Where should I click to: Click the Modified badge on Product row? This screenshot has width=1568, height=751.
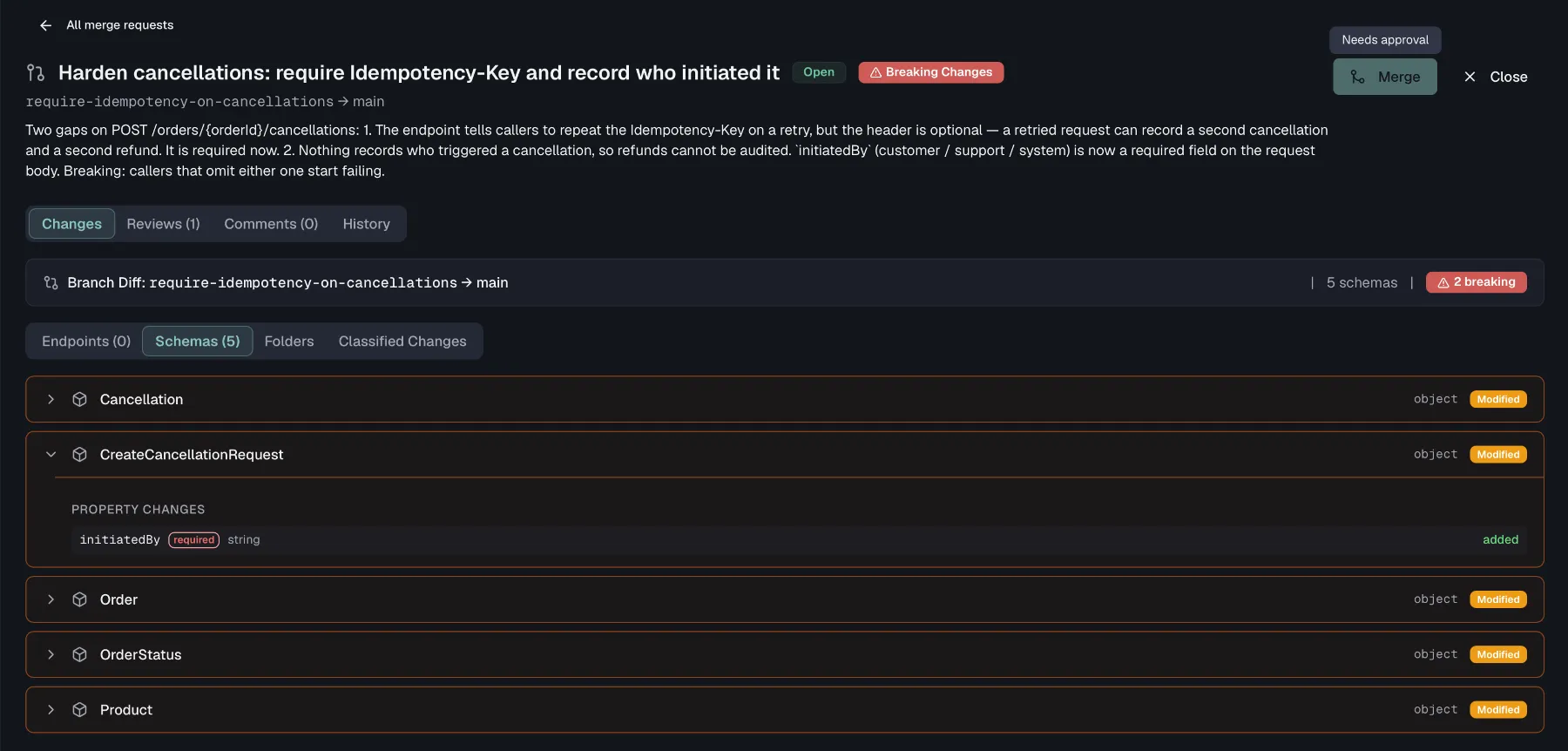coord(1497,710)
